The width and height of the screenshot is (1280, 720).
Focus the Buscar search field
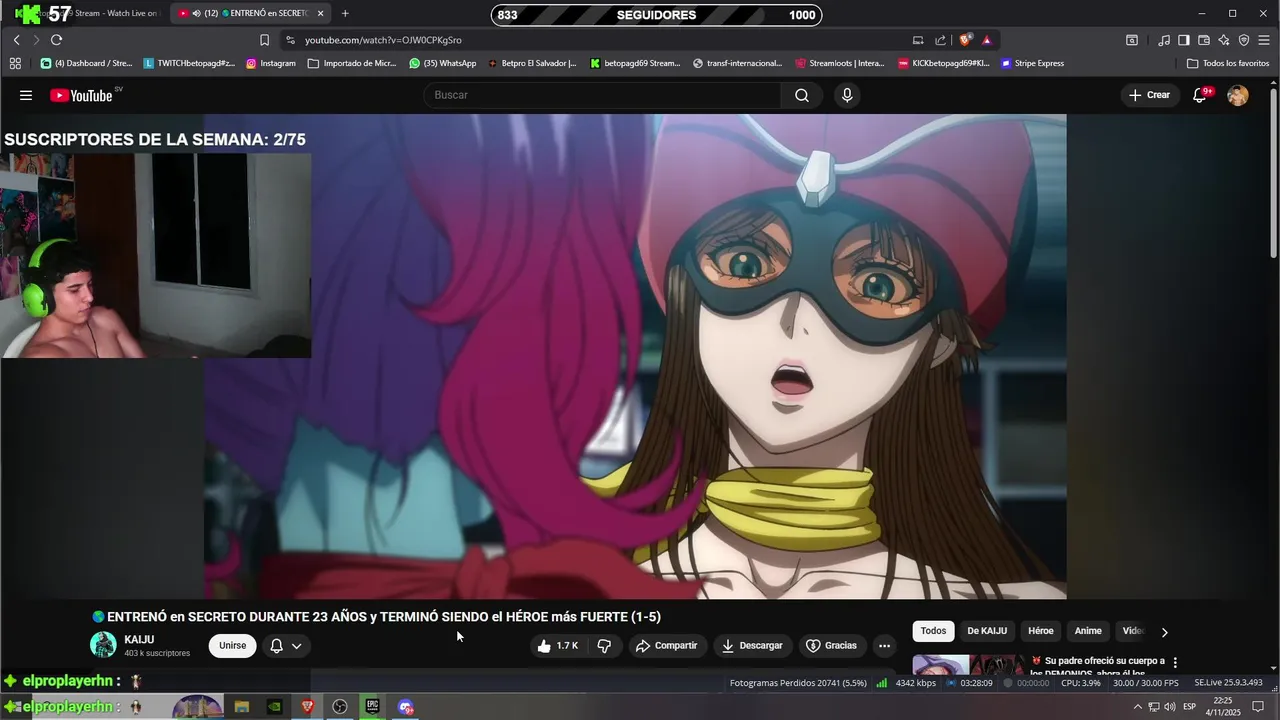603,95
